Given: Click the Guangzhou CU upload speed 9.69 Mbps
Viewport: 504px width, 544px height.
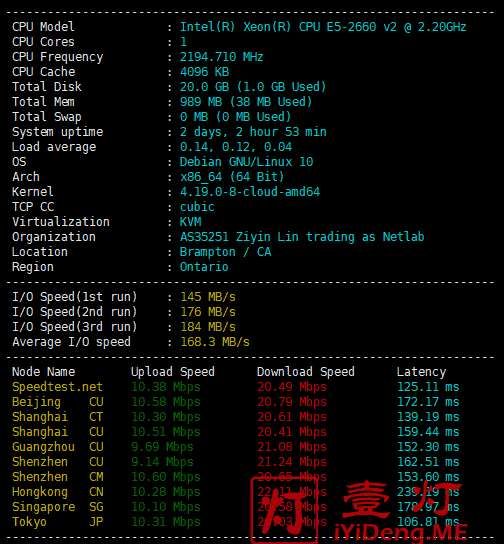Looking at the screenshot, I should tap(162, 447).
